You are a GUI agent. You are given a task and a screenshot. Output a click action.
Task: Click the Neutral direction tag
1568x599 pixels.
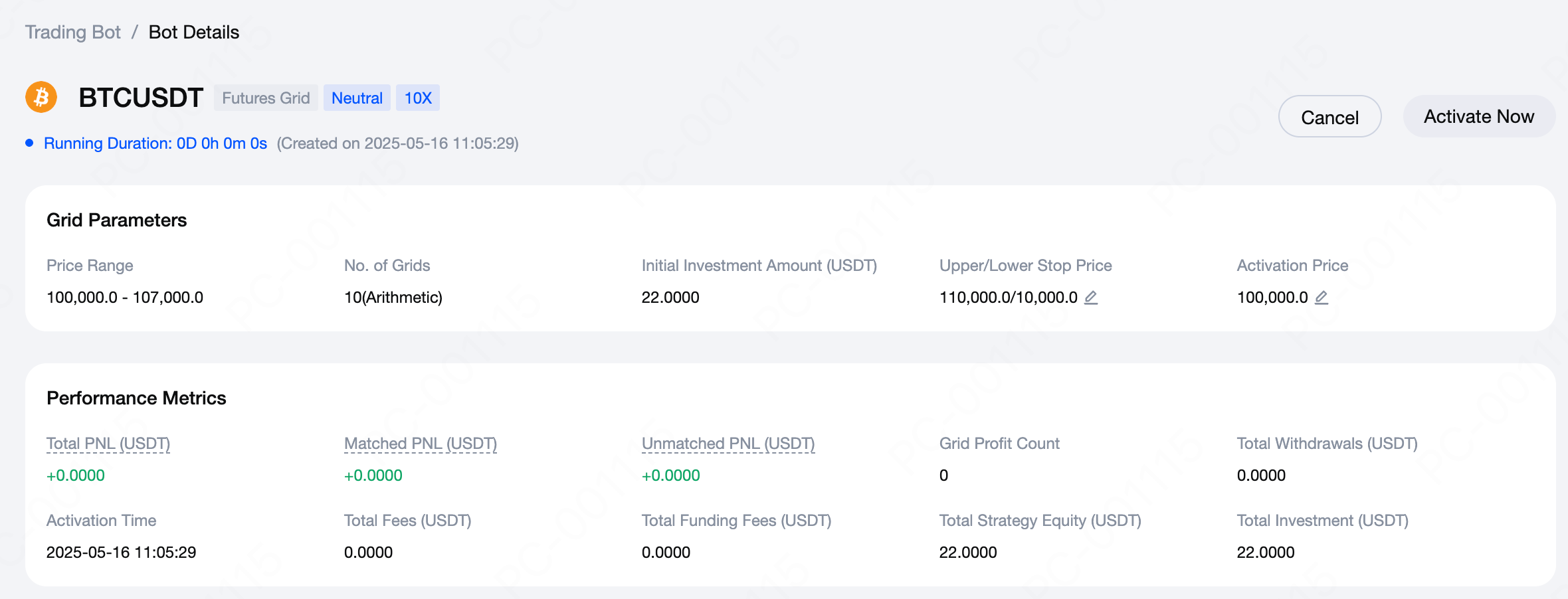coord(357,98)
